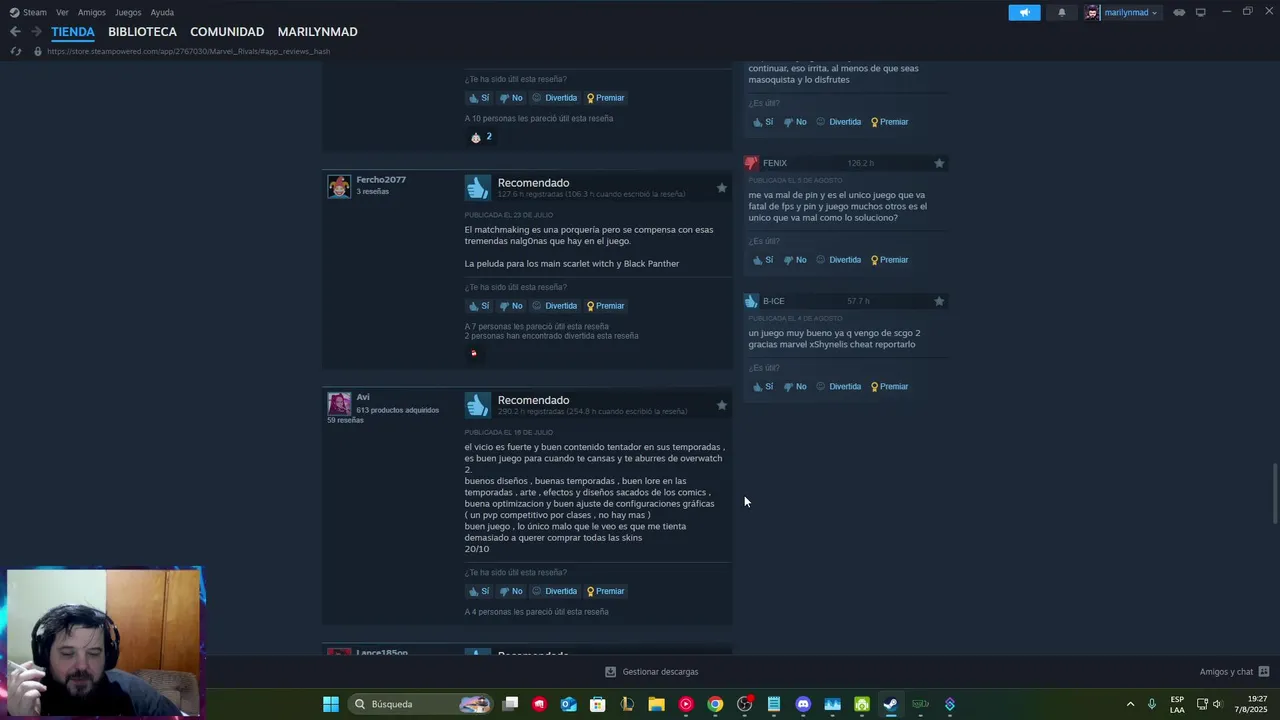Open Amigos y chat panel
The image size is (1280, 720).
click(1234, 672)
